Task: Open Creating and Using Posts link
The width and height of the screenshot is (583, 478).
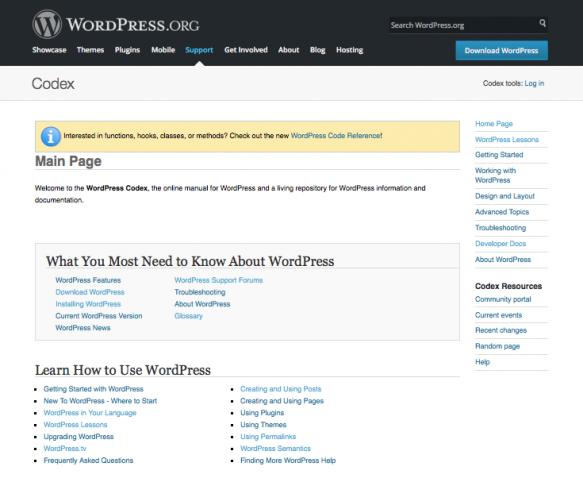Action: pos(281,389)
